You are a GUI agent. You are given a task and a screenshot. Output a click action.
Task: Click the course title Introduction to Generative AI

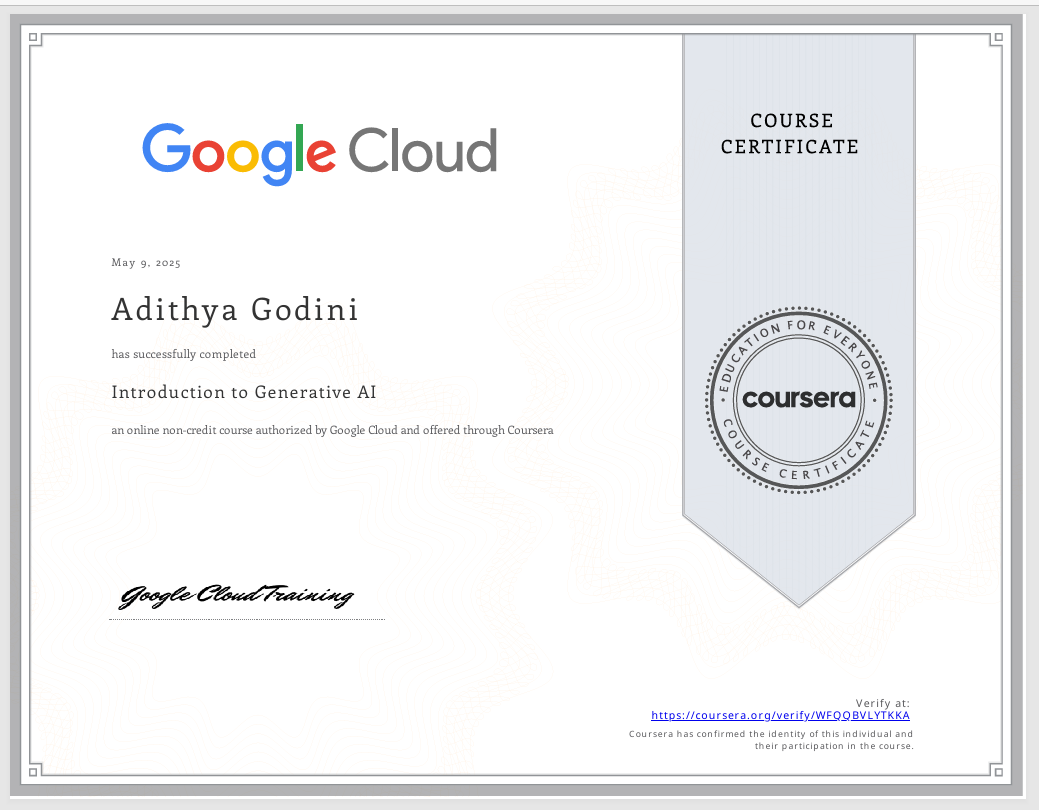tap(244, 392)
